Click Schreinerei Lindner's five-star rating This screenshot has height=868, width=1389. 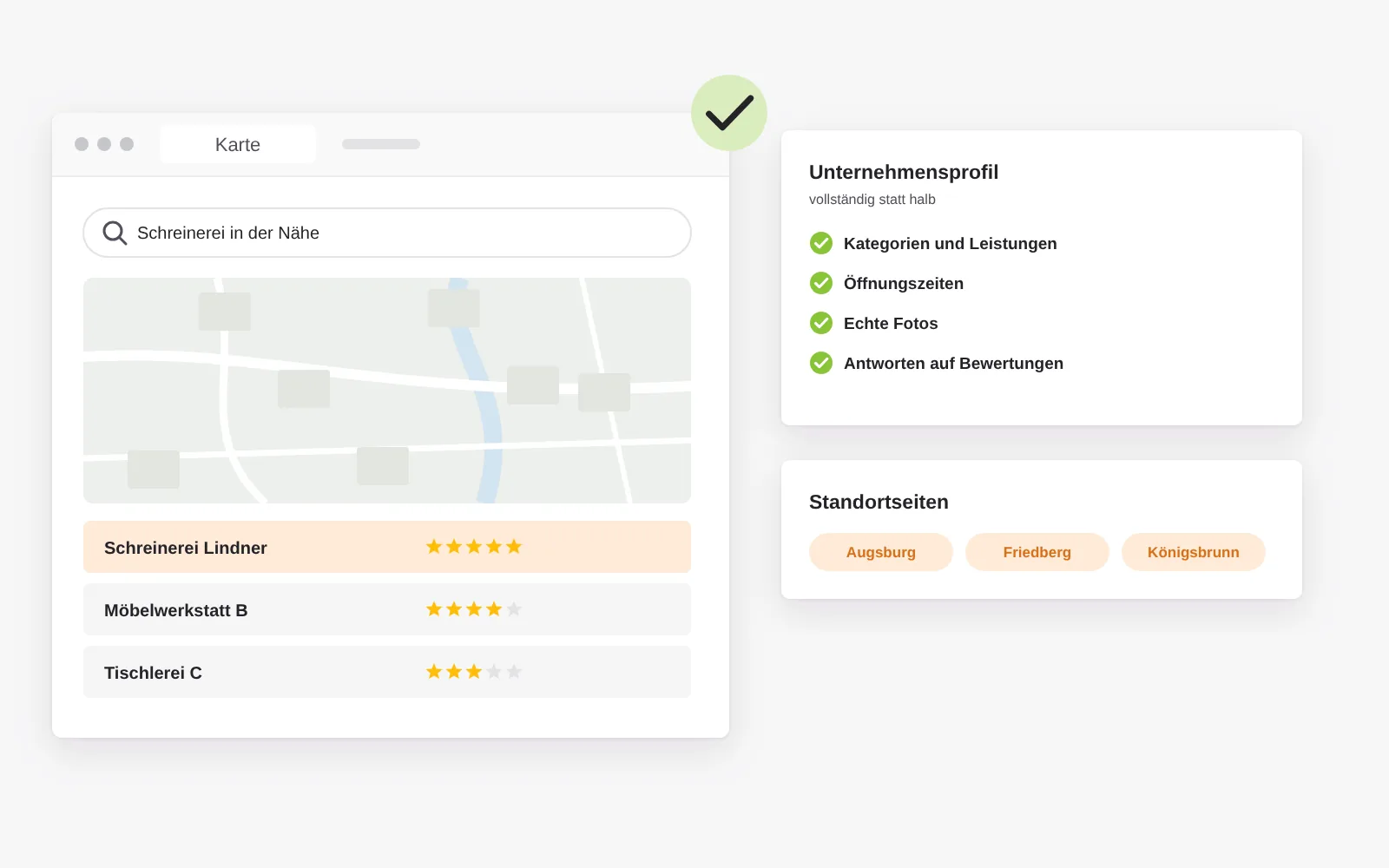coord(474,546)
